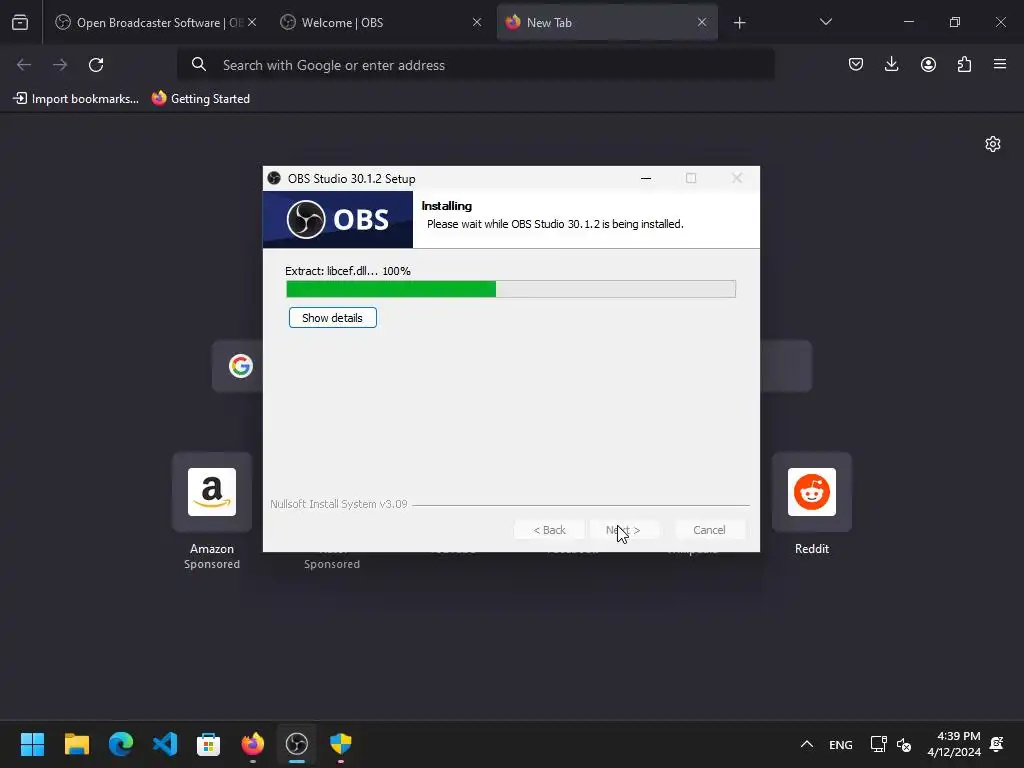Go forward one page in Firefox

click(x=60, y=65)
